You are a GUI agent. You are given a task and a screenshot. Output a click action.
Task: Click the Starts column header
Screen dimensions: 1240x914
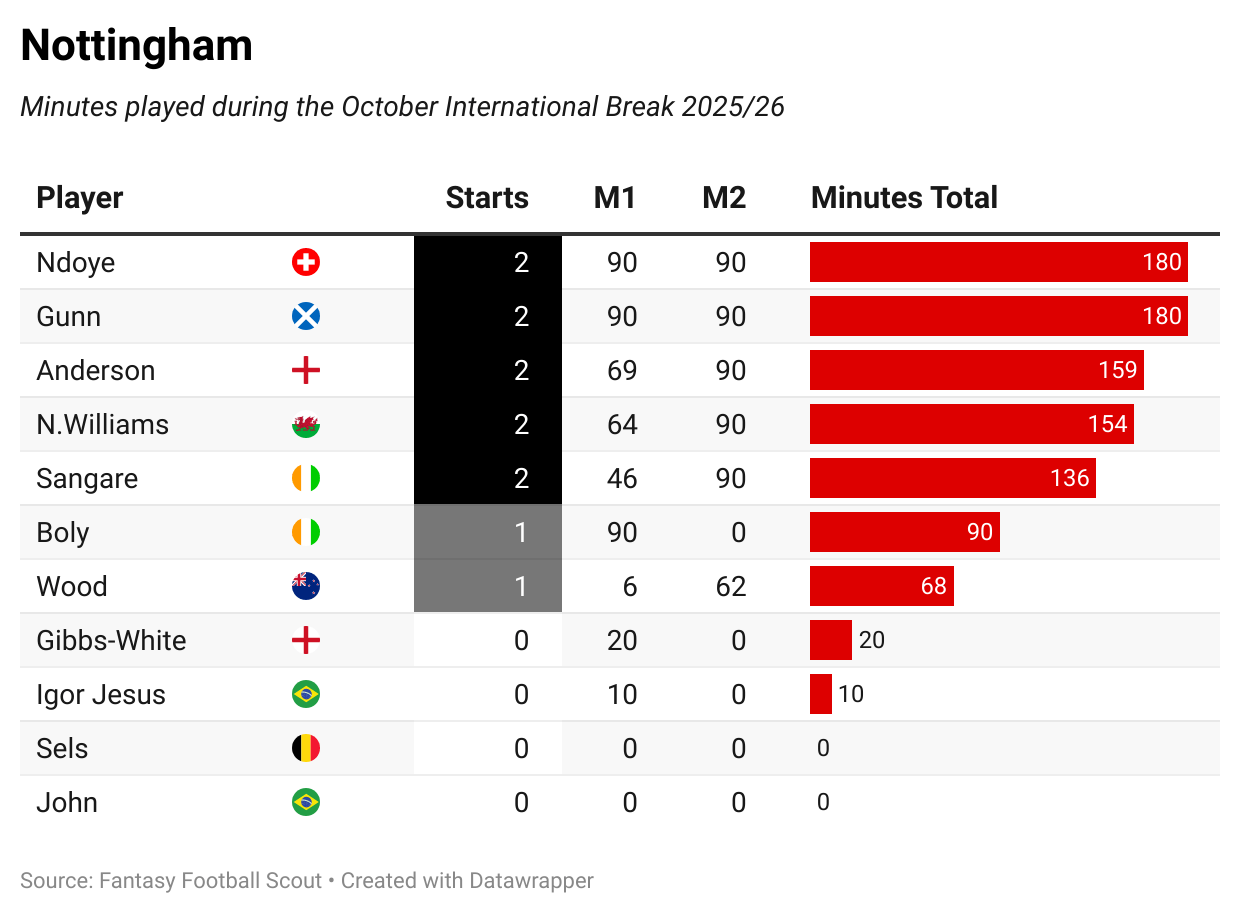click(x=487, y=198)
